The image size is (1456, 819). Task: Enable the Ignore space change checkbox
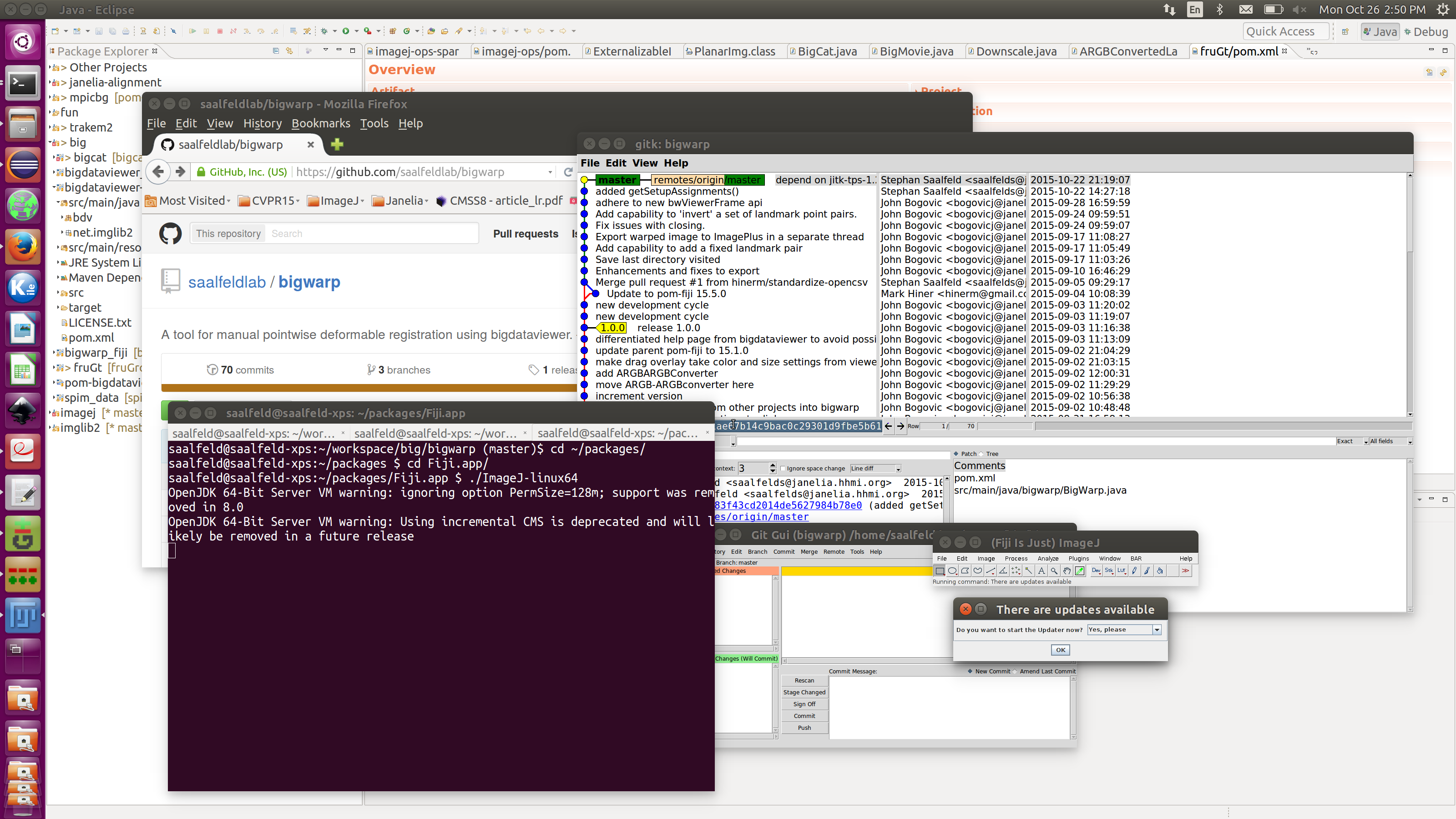point(783,469)
